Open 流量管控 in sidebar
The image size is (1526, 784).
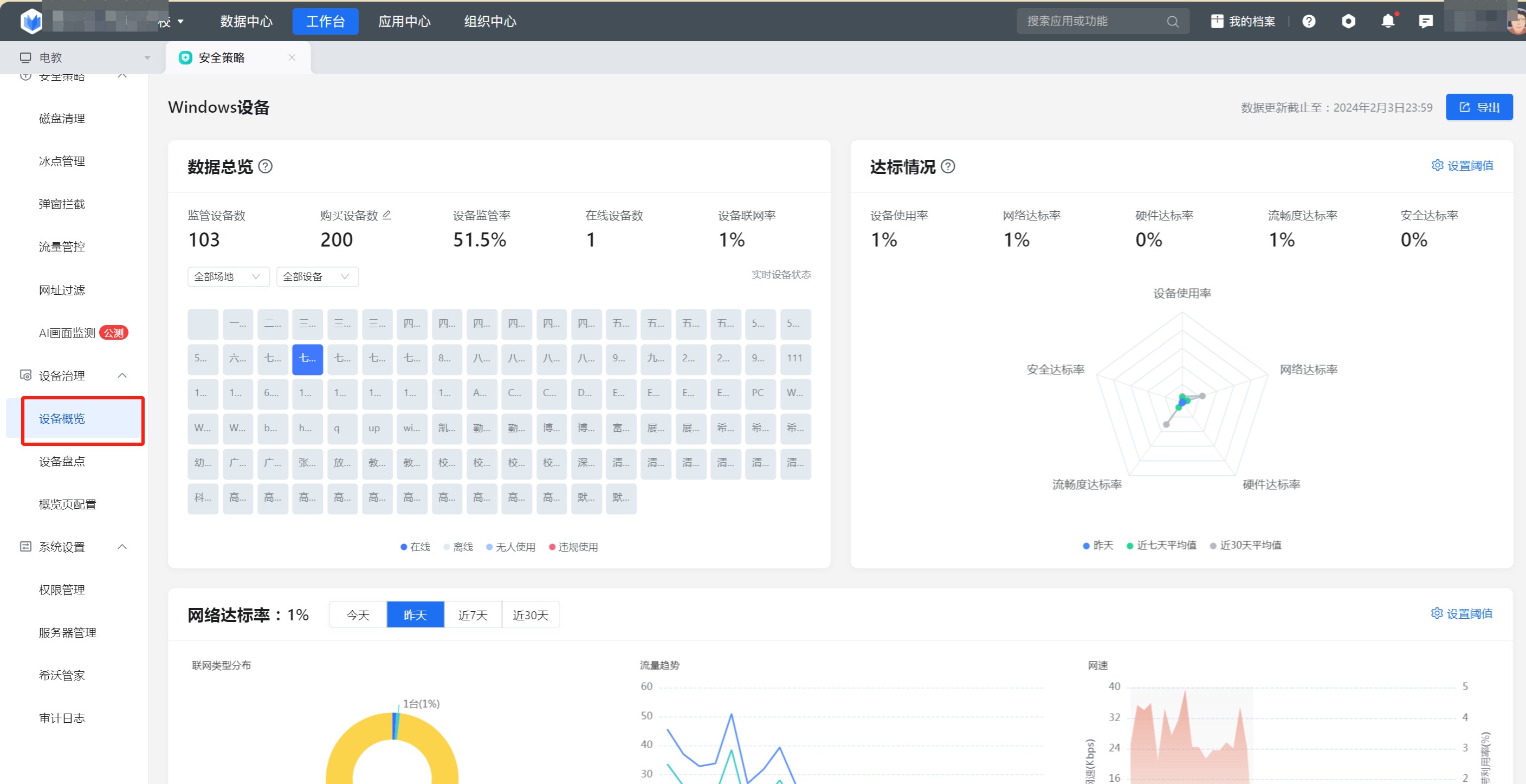click(x=62, y=247)
